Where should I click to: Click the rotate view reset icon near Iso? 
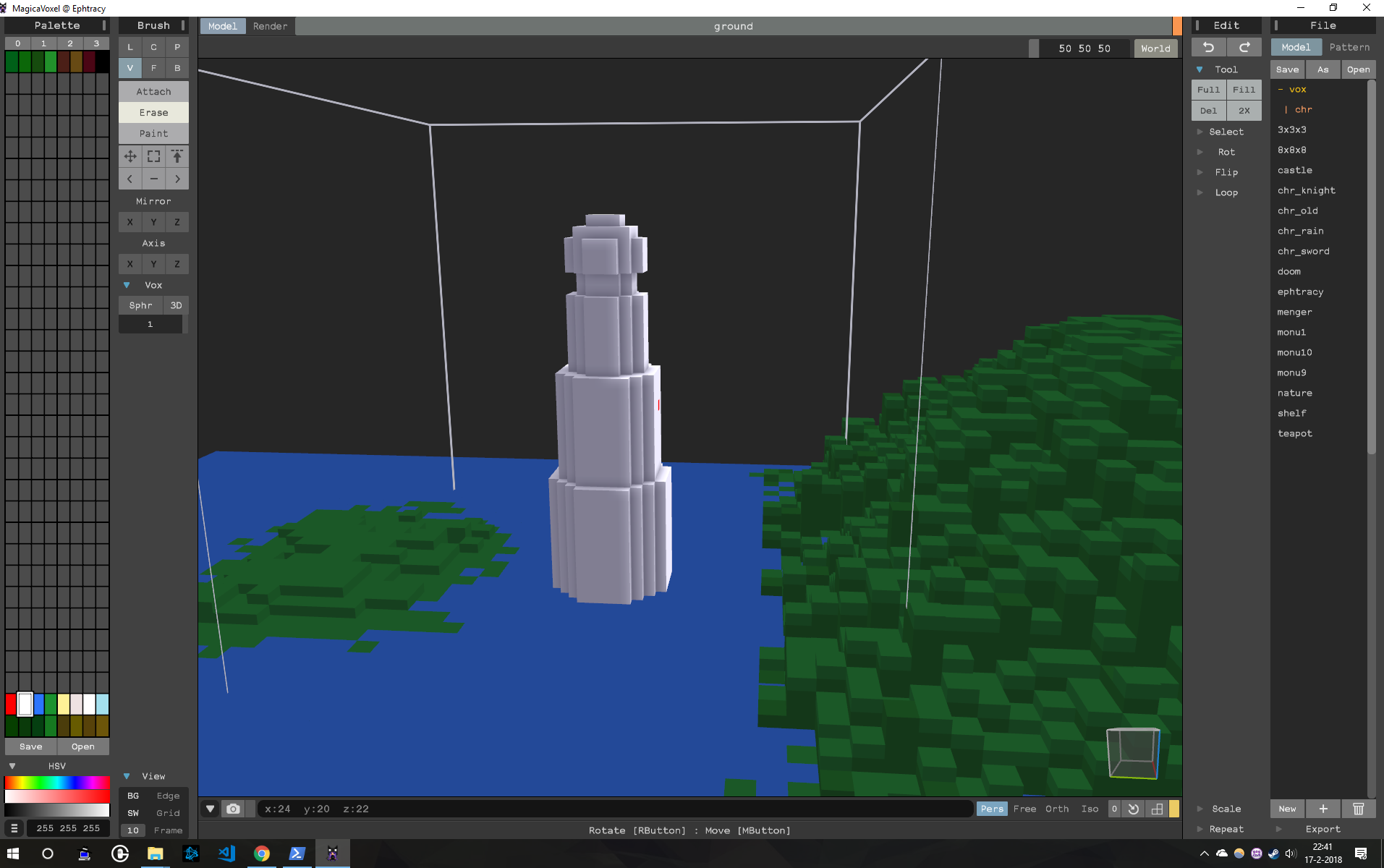(1132, 809)
